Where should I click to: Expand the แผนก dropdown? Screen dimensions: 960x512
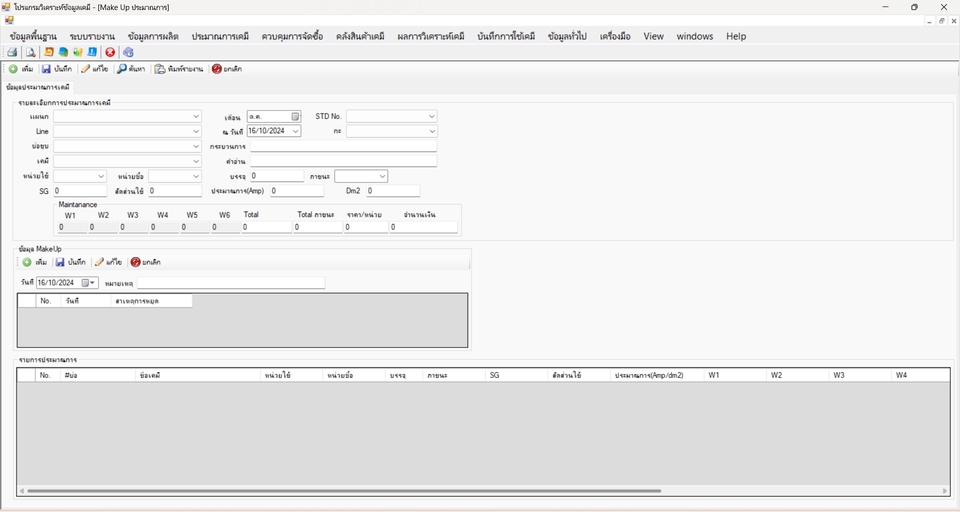coord(196,116)
